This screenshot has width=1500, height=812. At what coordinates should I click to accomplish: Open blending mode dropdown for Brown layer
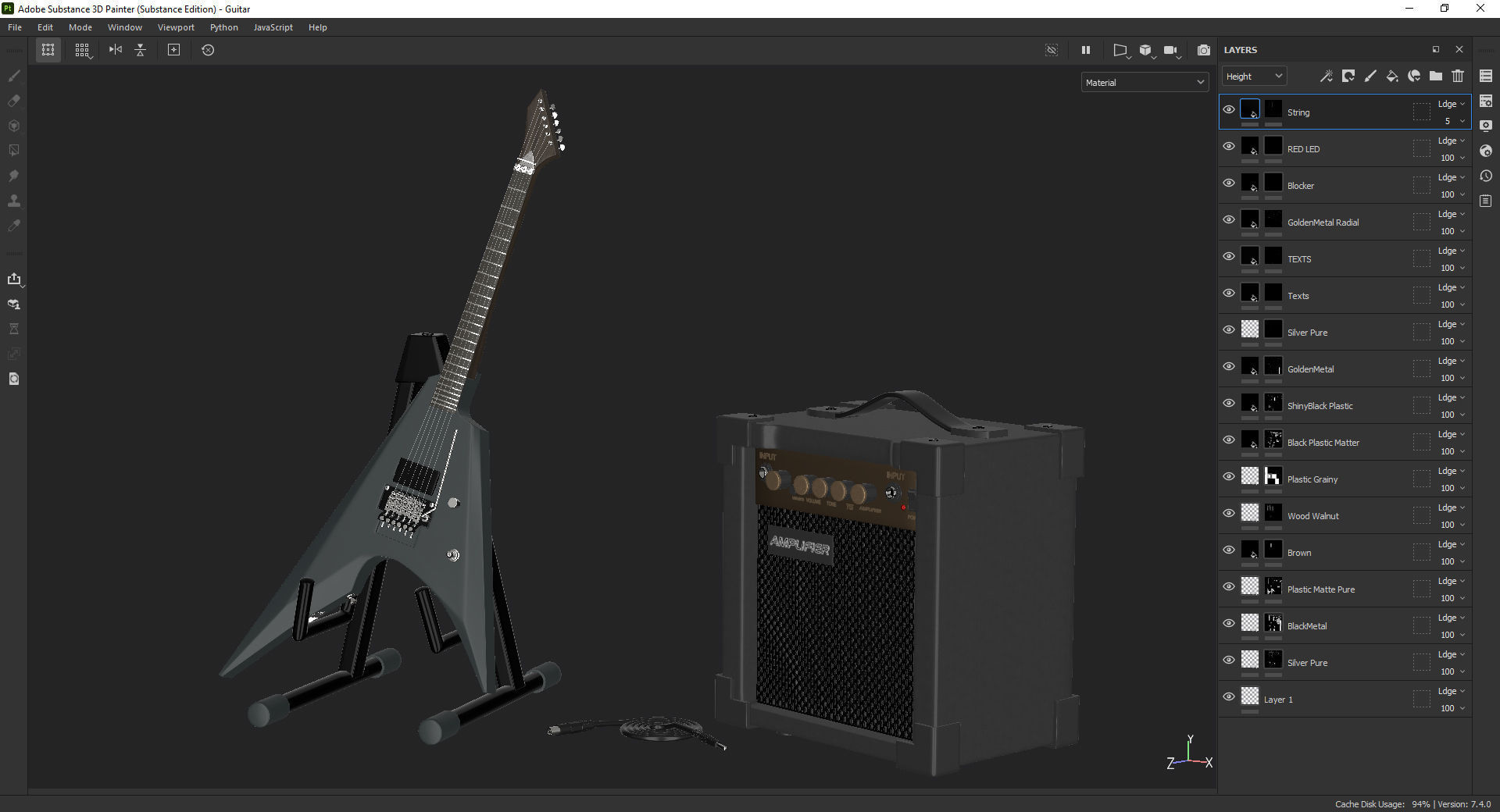(1452, 544)
